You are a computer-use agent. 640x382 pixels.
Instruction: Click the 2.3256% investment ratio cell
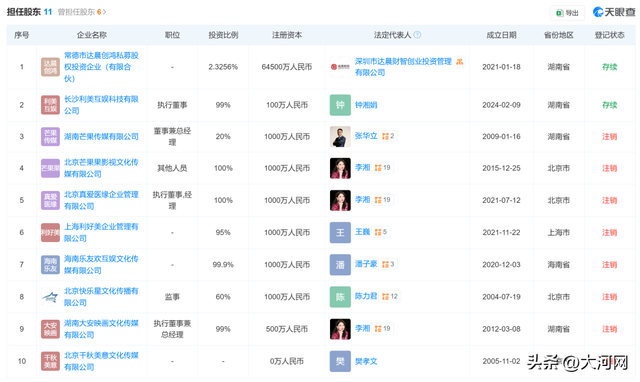(223, 67)
